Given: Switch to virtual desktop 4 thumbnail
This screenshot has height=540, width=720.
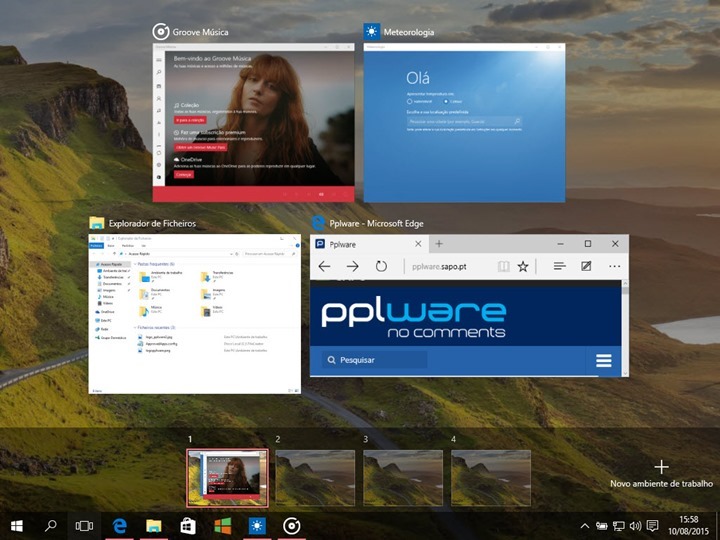Looking at the screenshot, I should [x=491, y=478].
